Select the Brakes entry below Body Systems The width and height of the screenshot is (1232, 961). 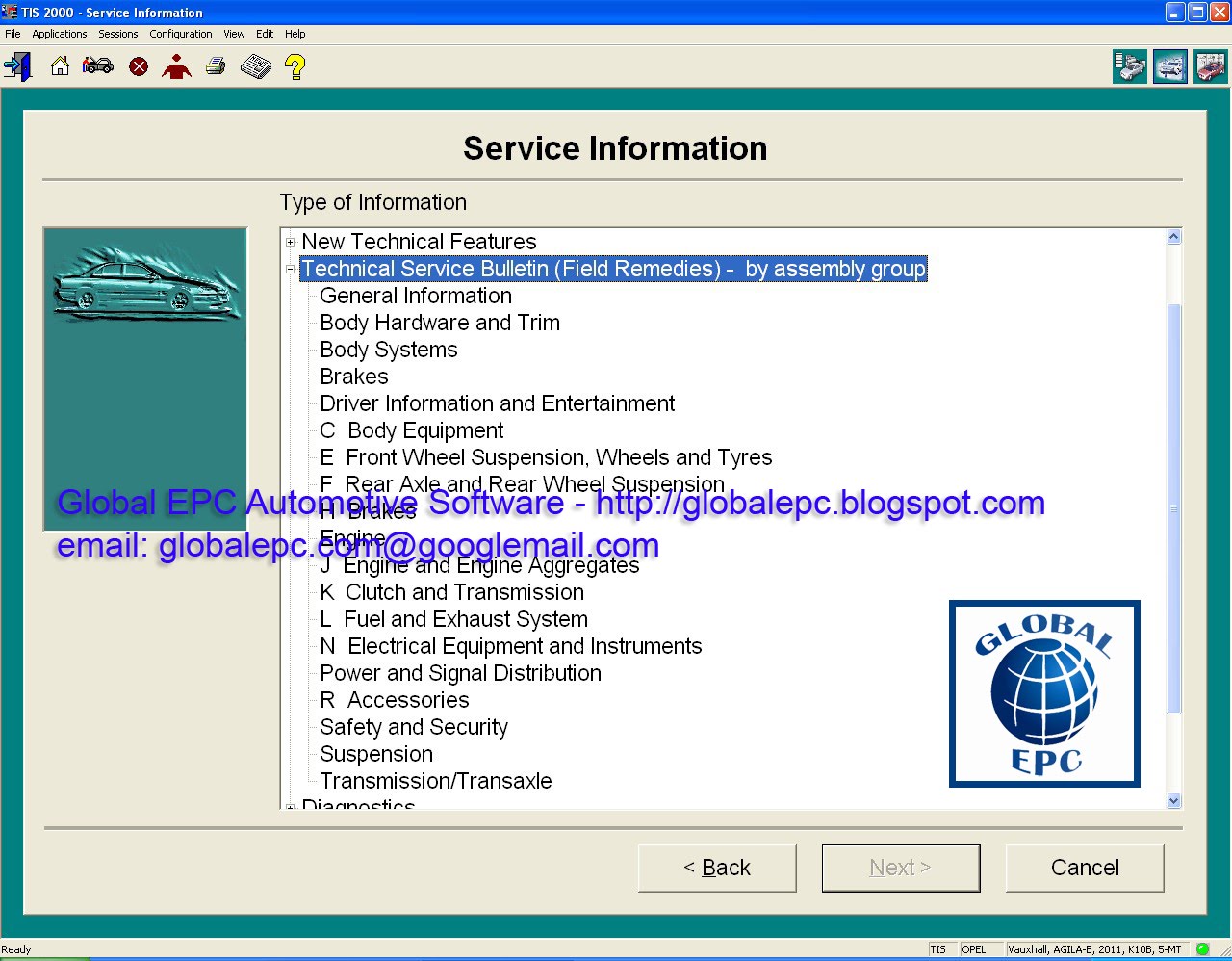tap(354, 377)
